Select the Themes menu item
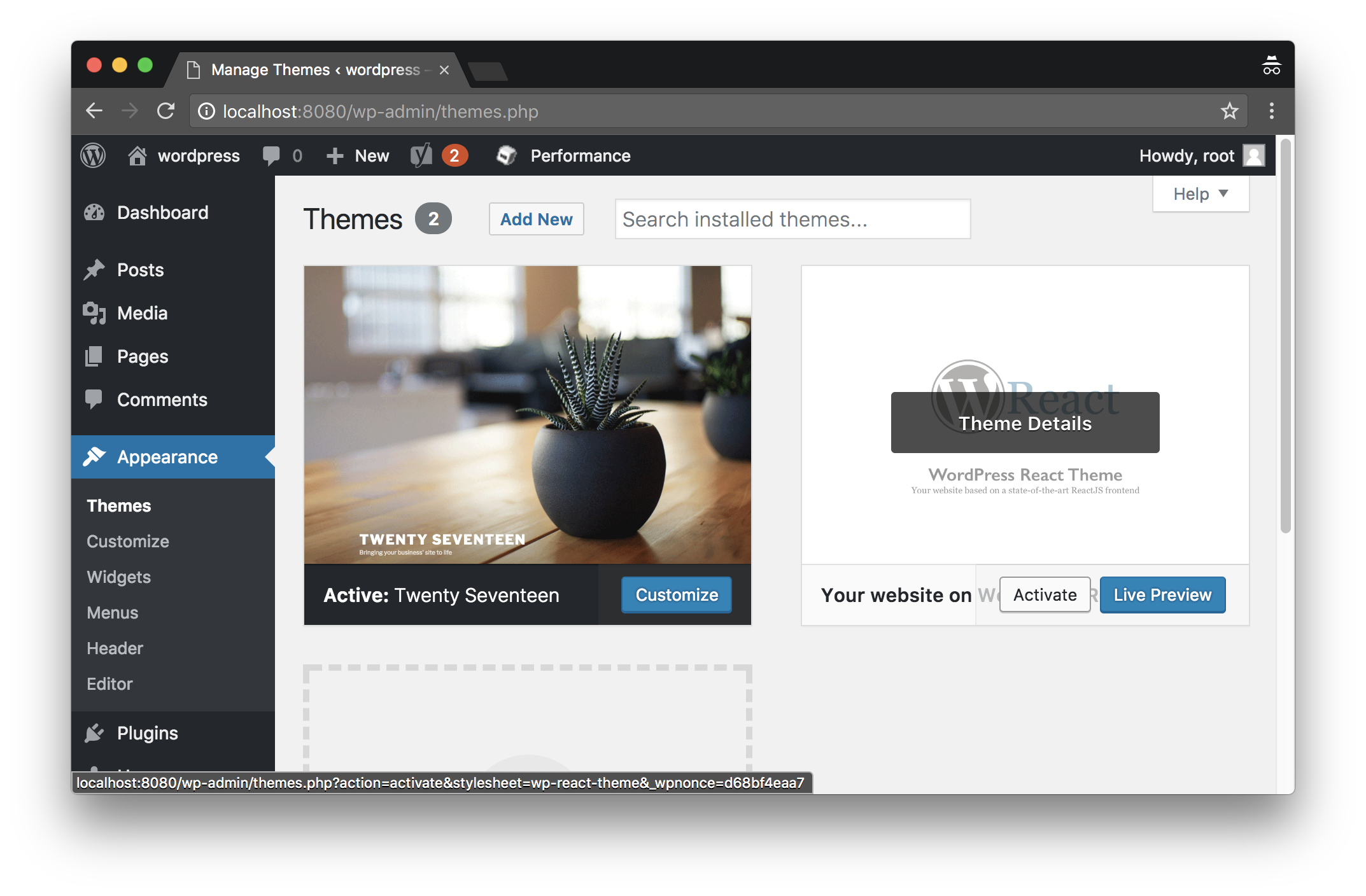Screen dimensions: 1366x896 tap(119, 504)
